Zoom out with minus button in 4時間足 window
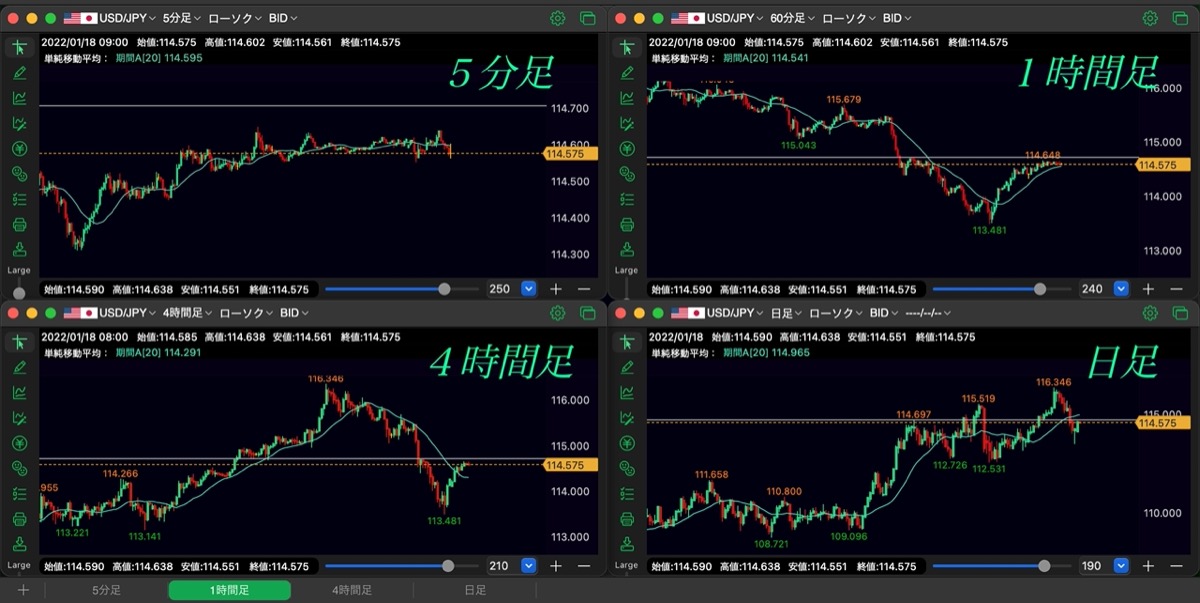This screenshot has width=1200, height=603. 584,566
